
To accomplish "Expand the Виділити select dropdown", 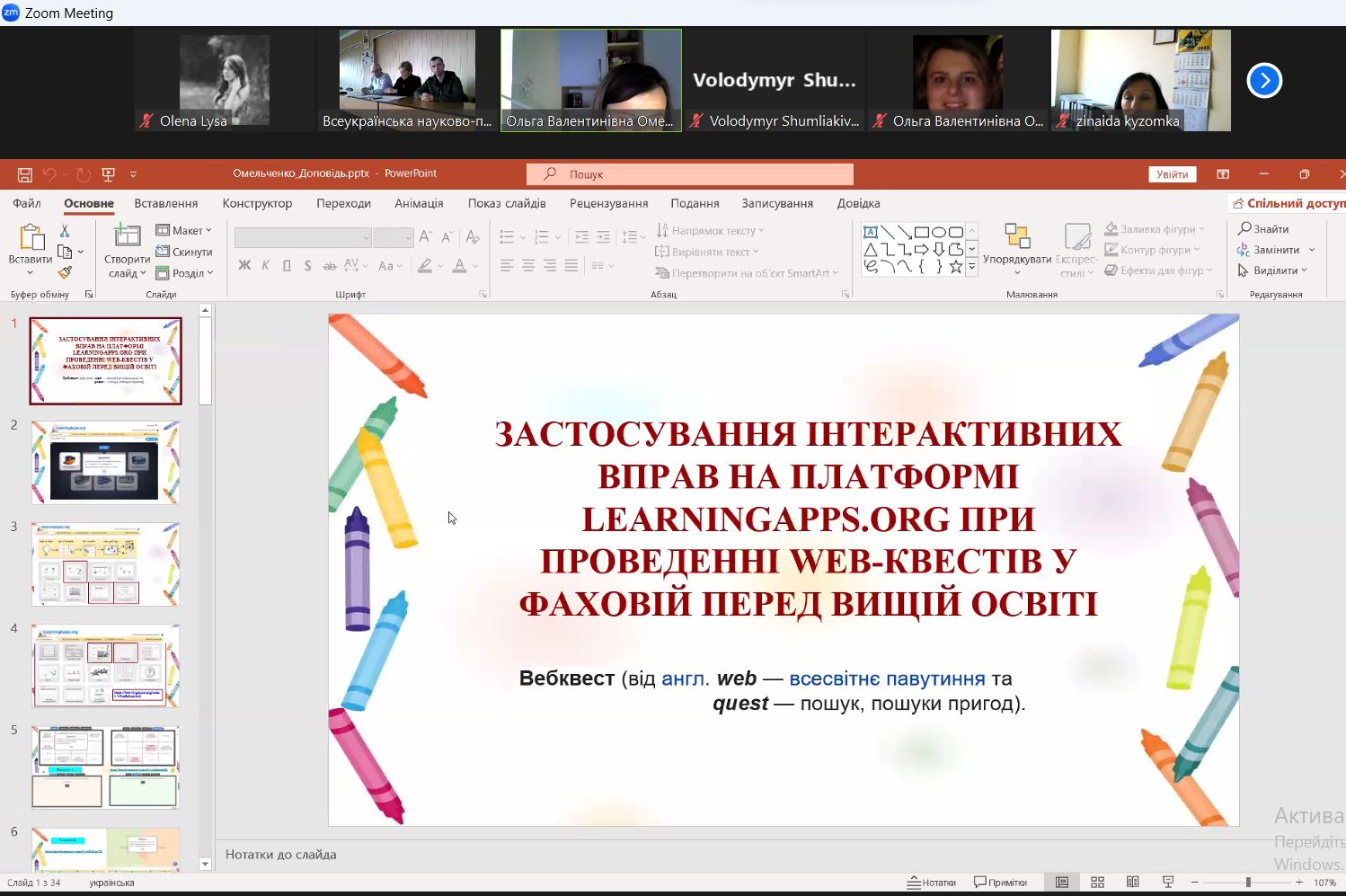I will 1272,271.
